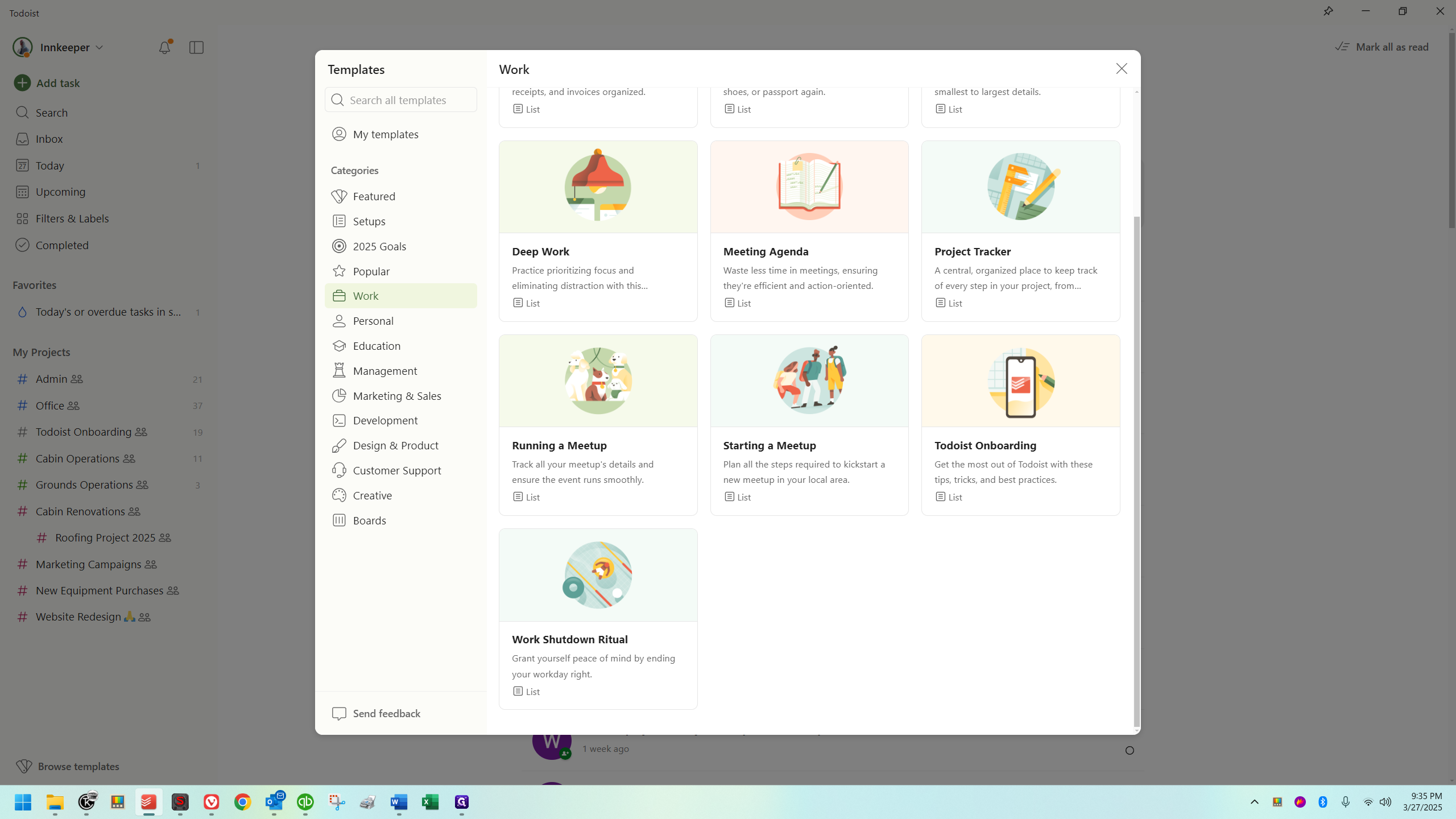Close the Templates dialog with the X
Viewport: 1456px width, 819px height.
(x=1122, y=69)
